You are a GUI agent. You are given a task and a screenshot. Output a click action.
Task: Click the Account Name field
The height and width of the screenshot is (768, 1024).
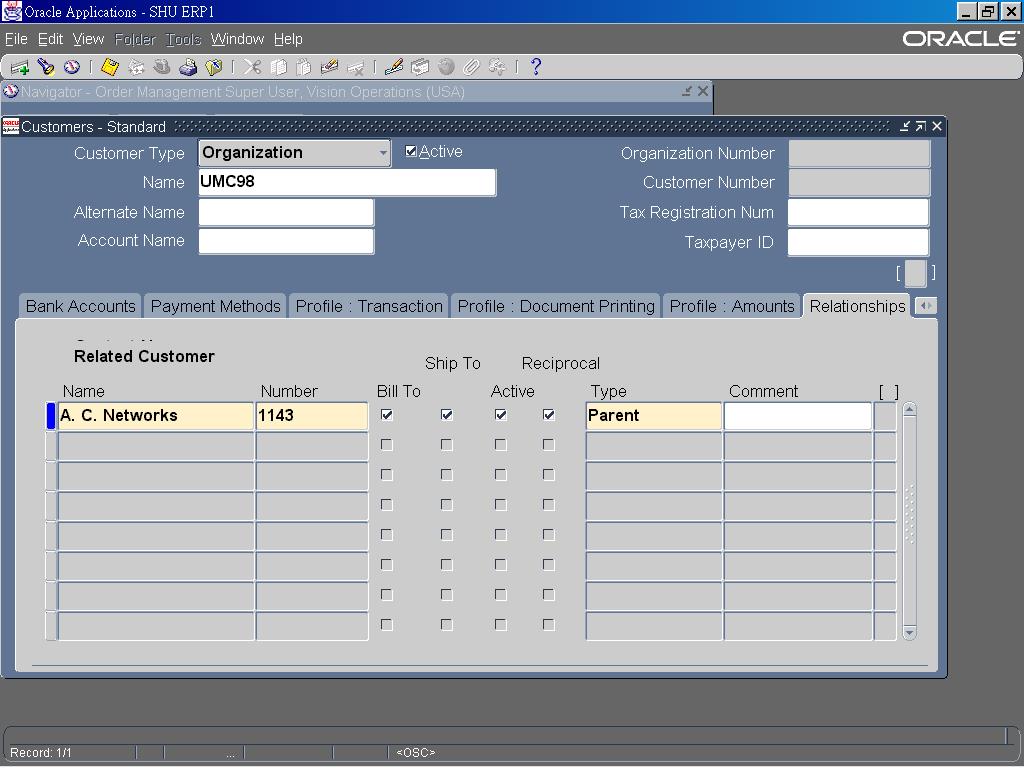286,241
